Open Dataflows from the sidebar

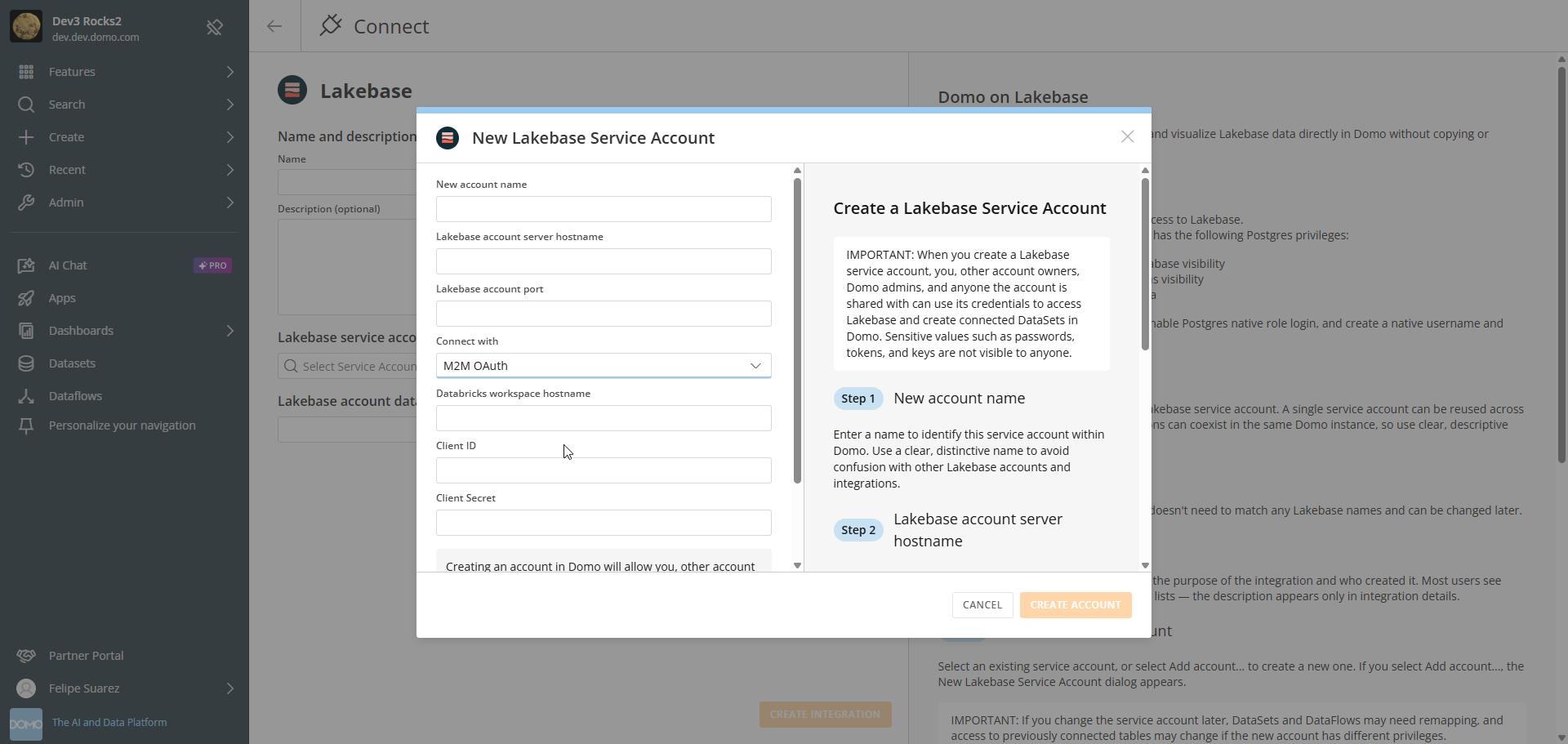124,396
